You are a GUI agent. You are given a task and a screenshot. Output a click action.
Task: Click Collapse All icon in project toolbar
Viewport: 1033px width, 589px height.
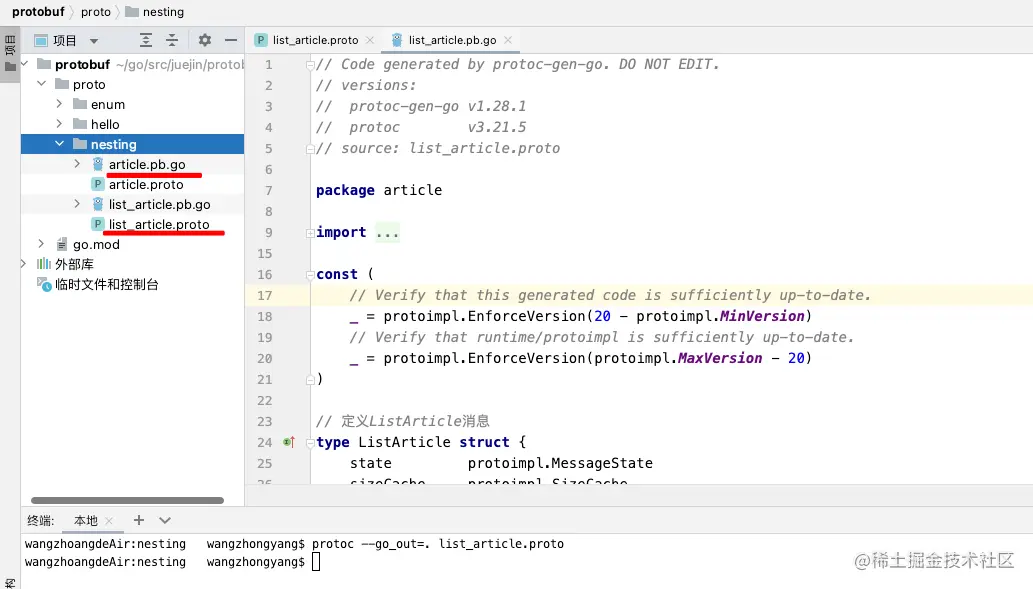[x=172, y=40]
